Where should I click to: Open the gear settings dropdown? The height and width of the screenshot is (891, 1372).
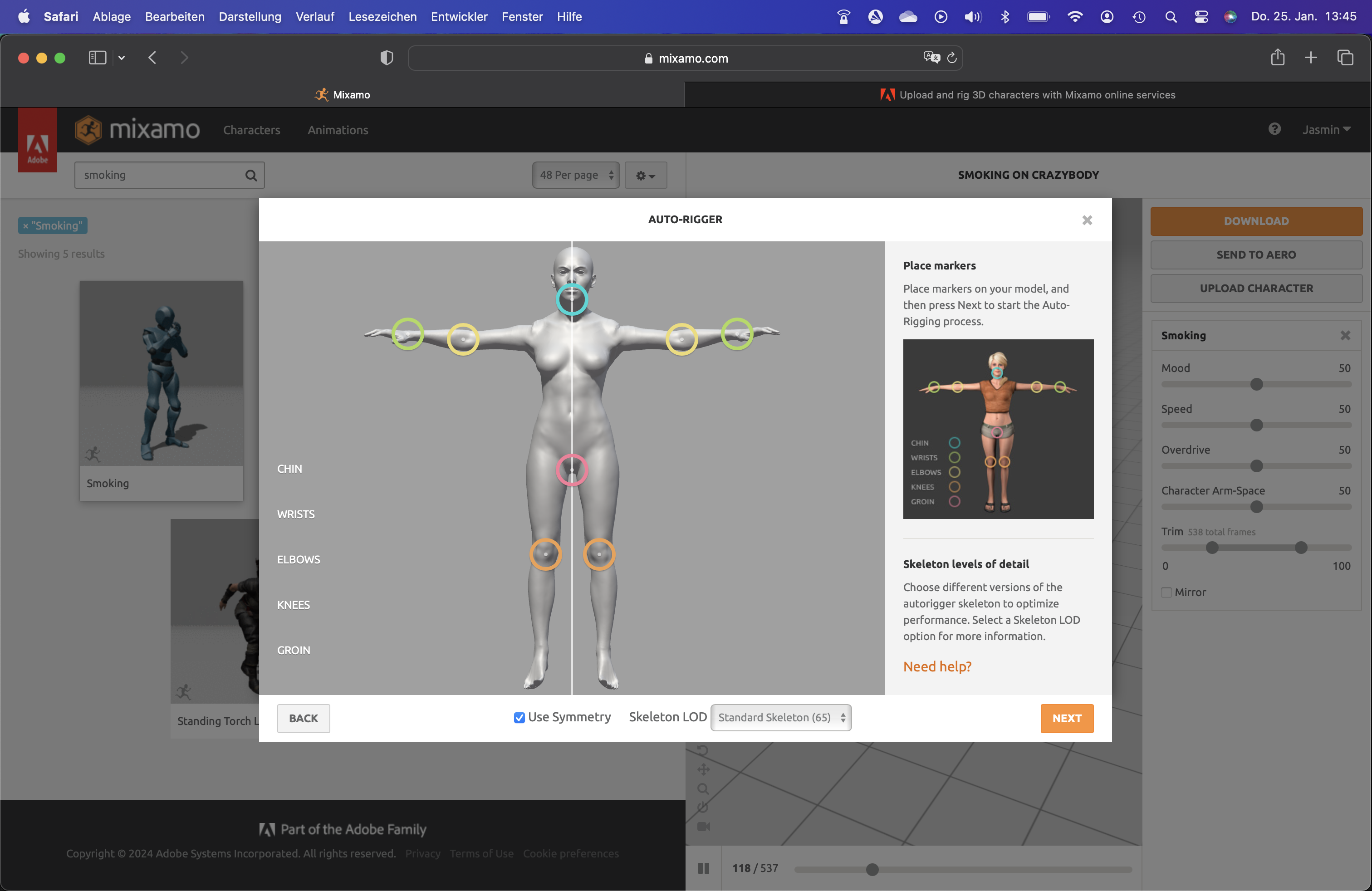(x=646, y=175)
